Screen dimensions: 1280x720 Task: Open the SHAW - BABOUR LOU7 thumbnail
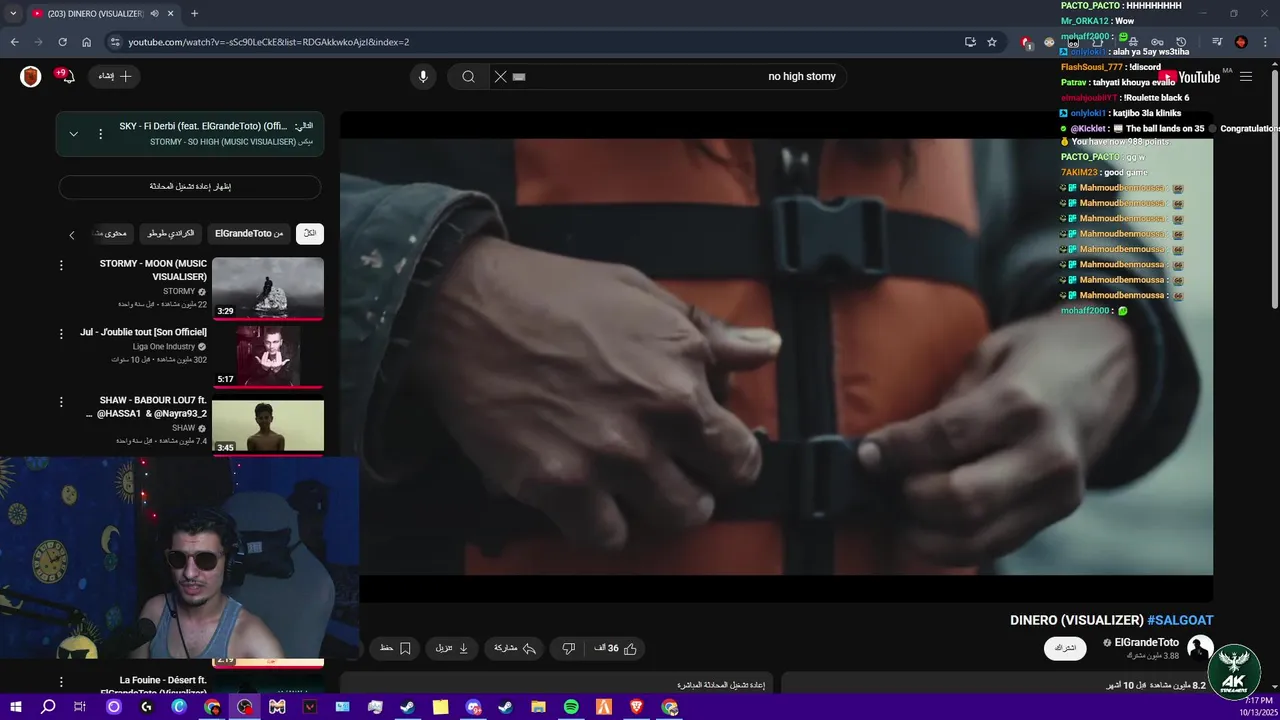[x=268, y=426]
